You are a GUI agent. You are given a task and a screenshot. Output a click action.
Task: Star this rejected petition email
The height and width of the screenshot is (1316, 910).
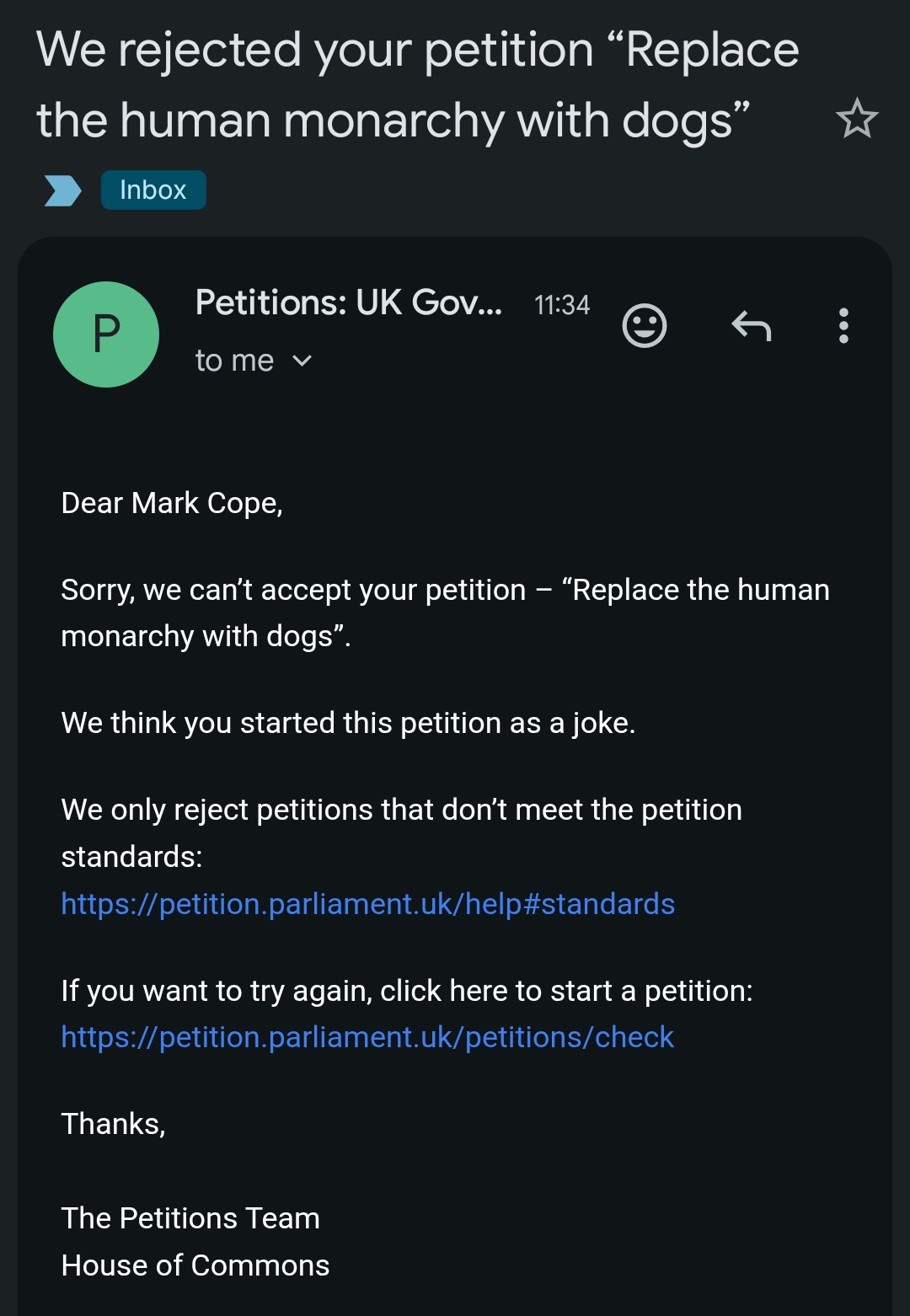[857, 119]
